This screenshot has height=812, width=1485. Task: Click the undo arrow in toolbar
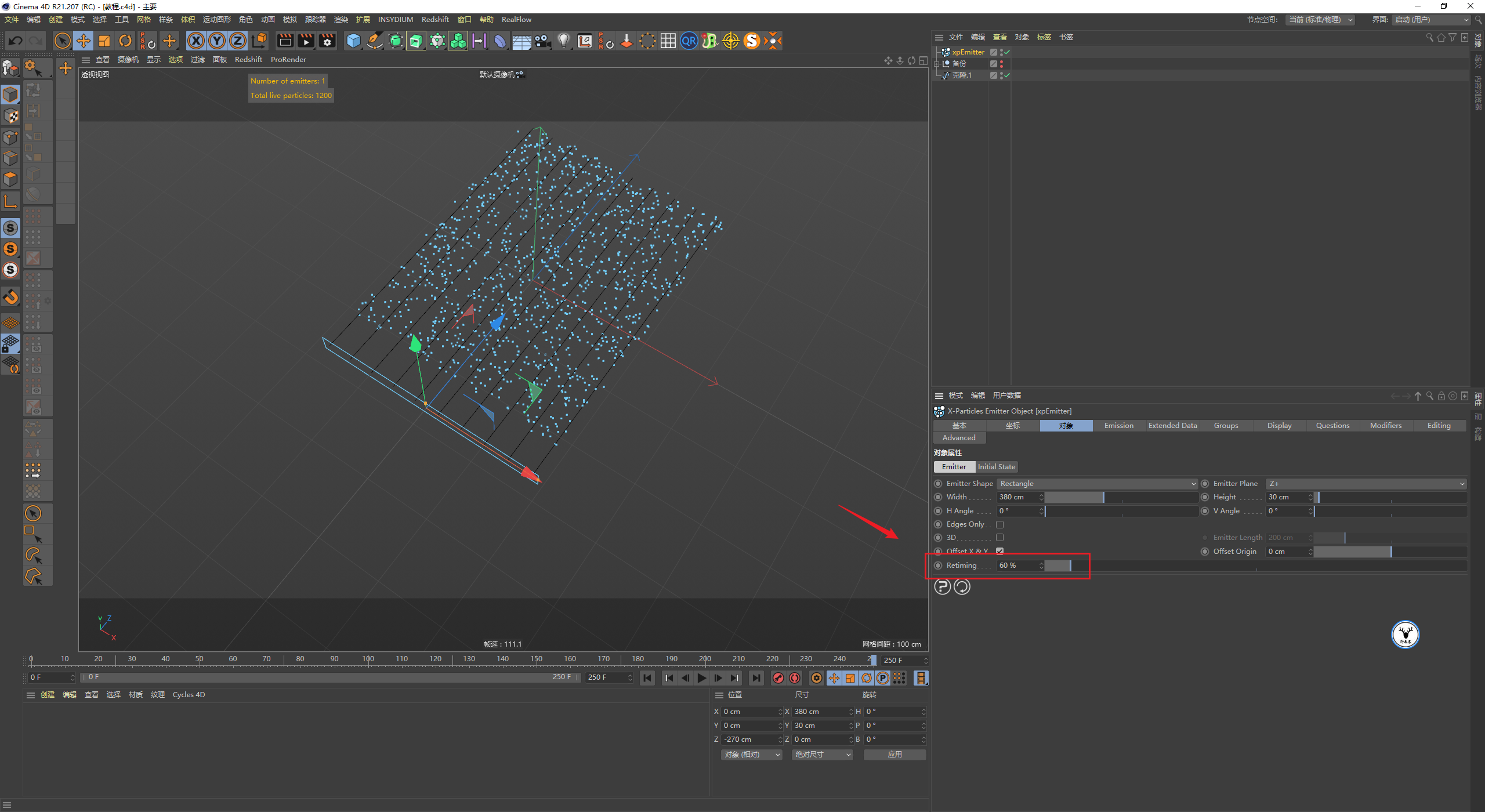pyautogui.click(x=16, y=41)
